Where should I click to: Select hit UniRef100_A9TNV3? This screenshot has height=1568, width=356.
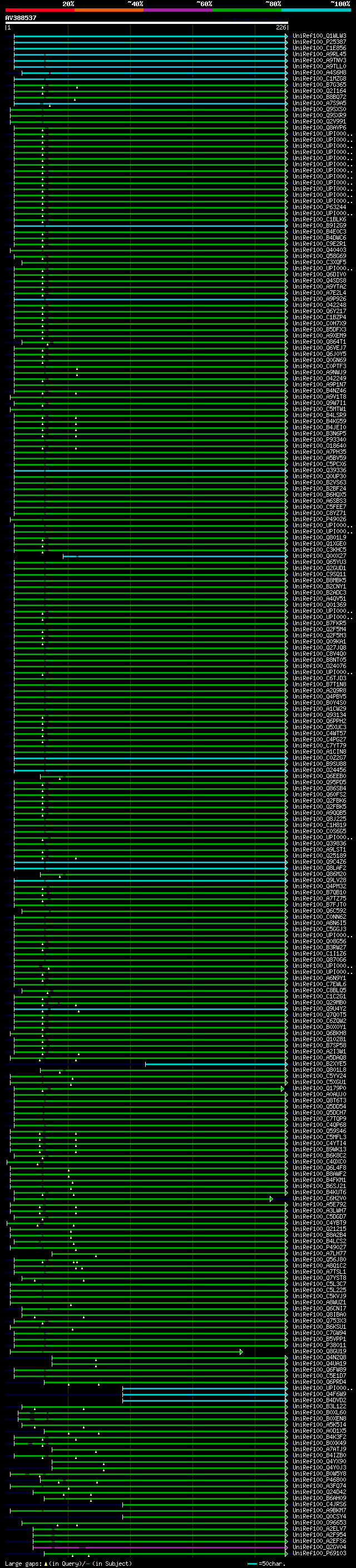[319, 60]
